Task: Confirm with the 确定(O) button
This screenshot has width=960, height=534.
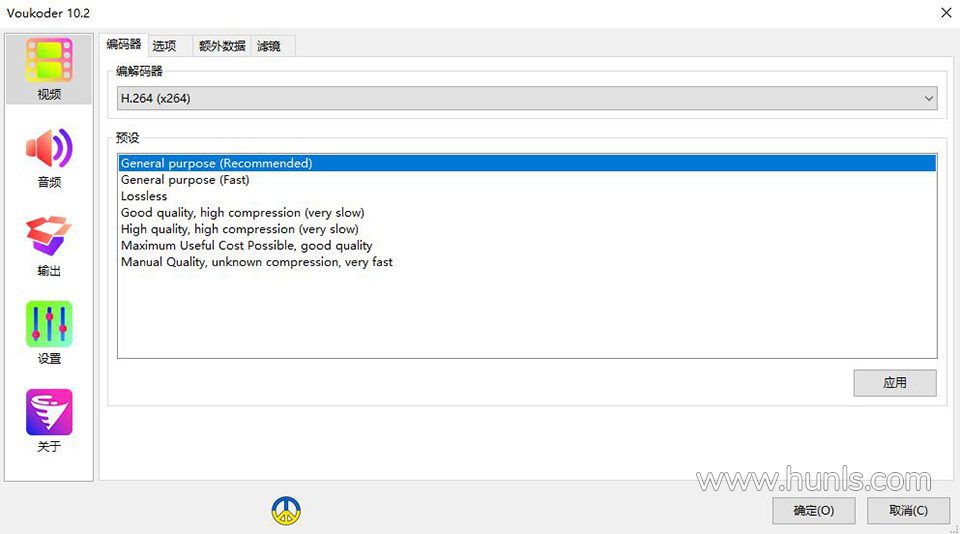Action: coord(814,511)
